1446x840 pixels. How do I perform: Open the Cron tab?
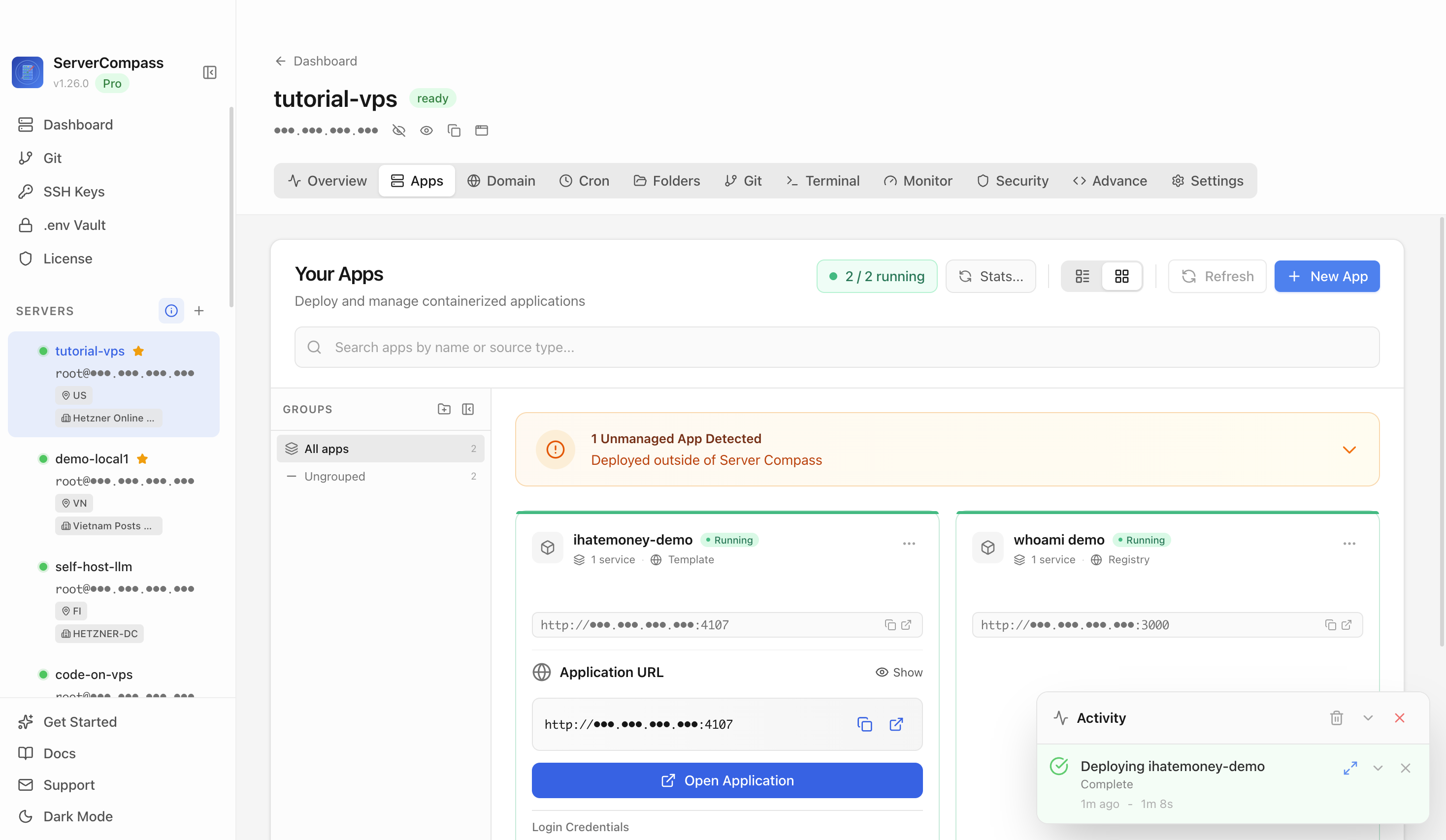tap(584, 181)
